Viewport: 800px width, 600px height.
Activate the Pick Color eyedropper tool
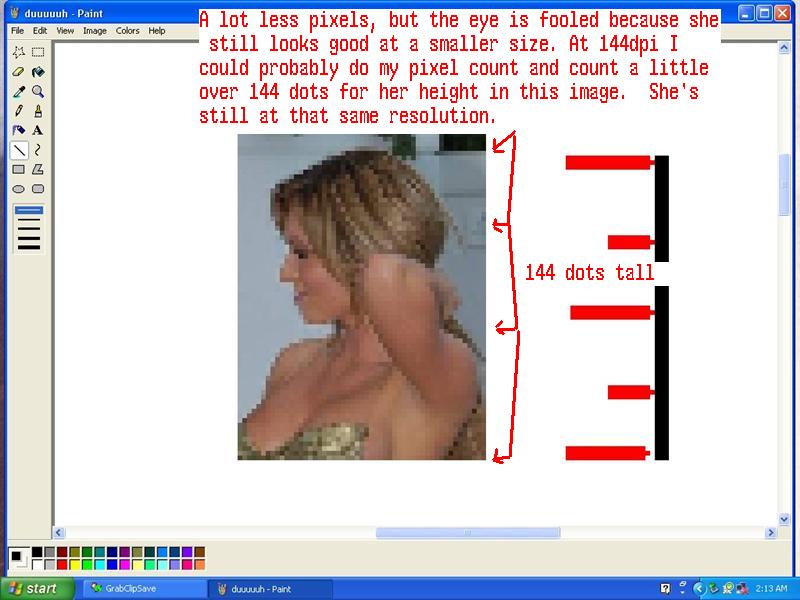tap(19, 91)
